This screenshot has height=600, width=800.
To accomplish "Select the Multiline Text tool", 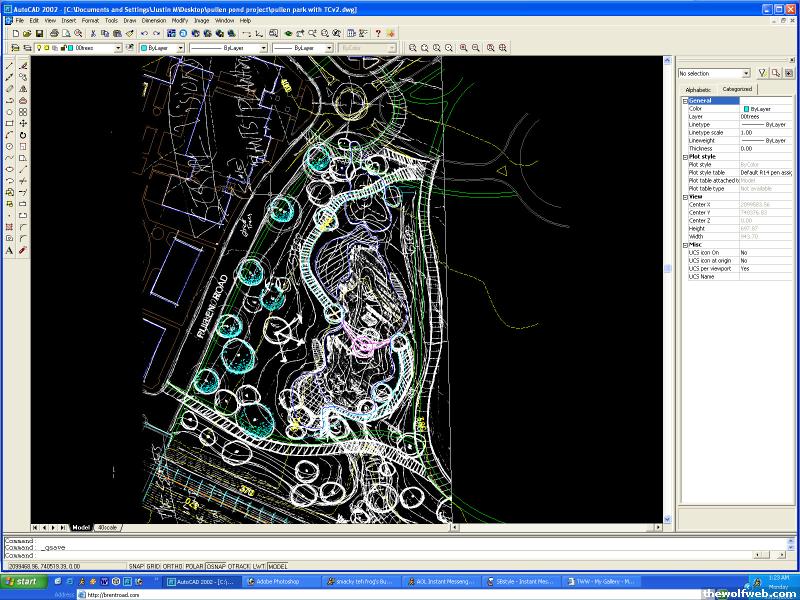I will [x=9, y=250].
